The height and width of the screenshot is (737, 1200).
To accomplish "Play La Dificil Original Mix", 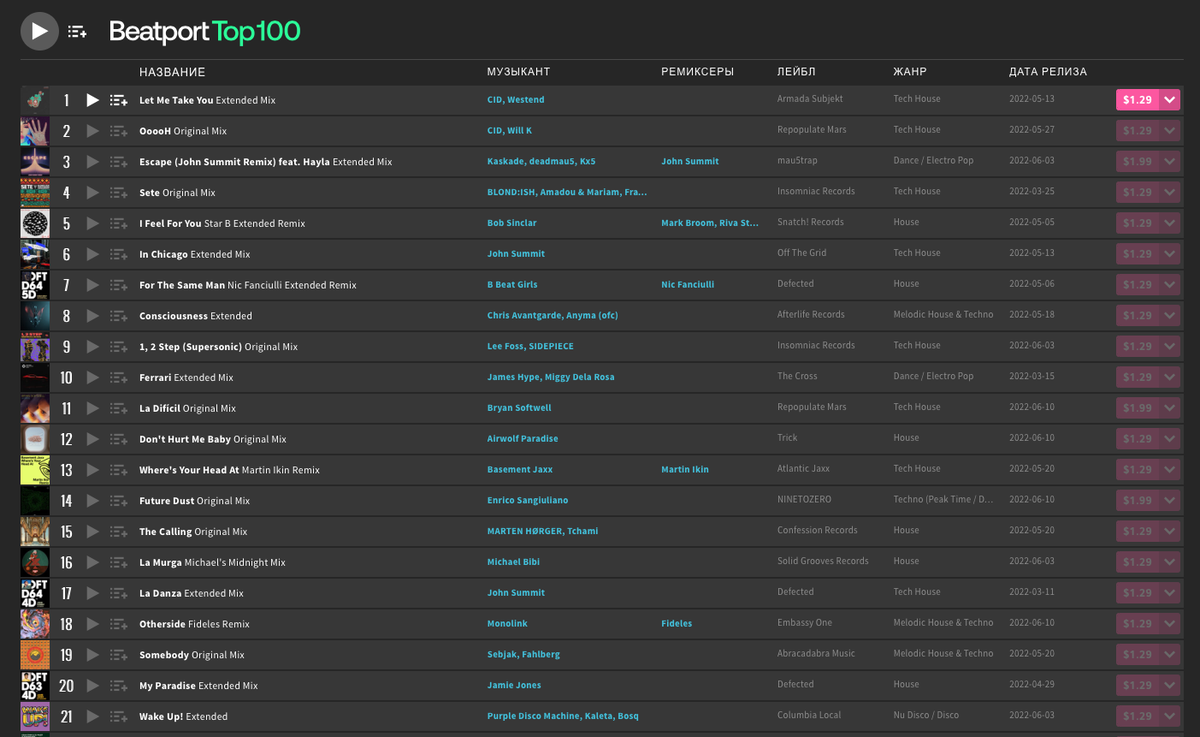I will tap(93, 409).
